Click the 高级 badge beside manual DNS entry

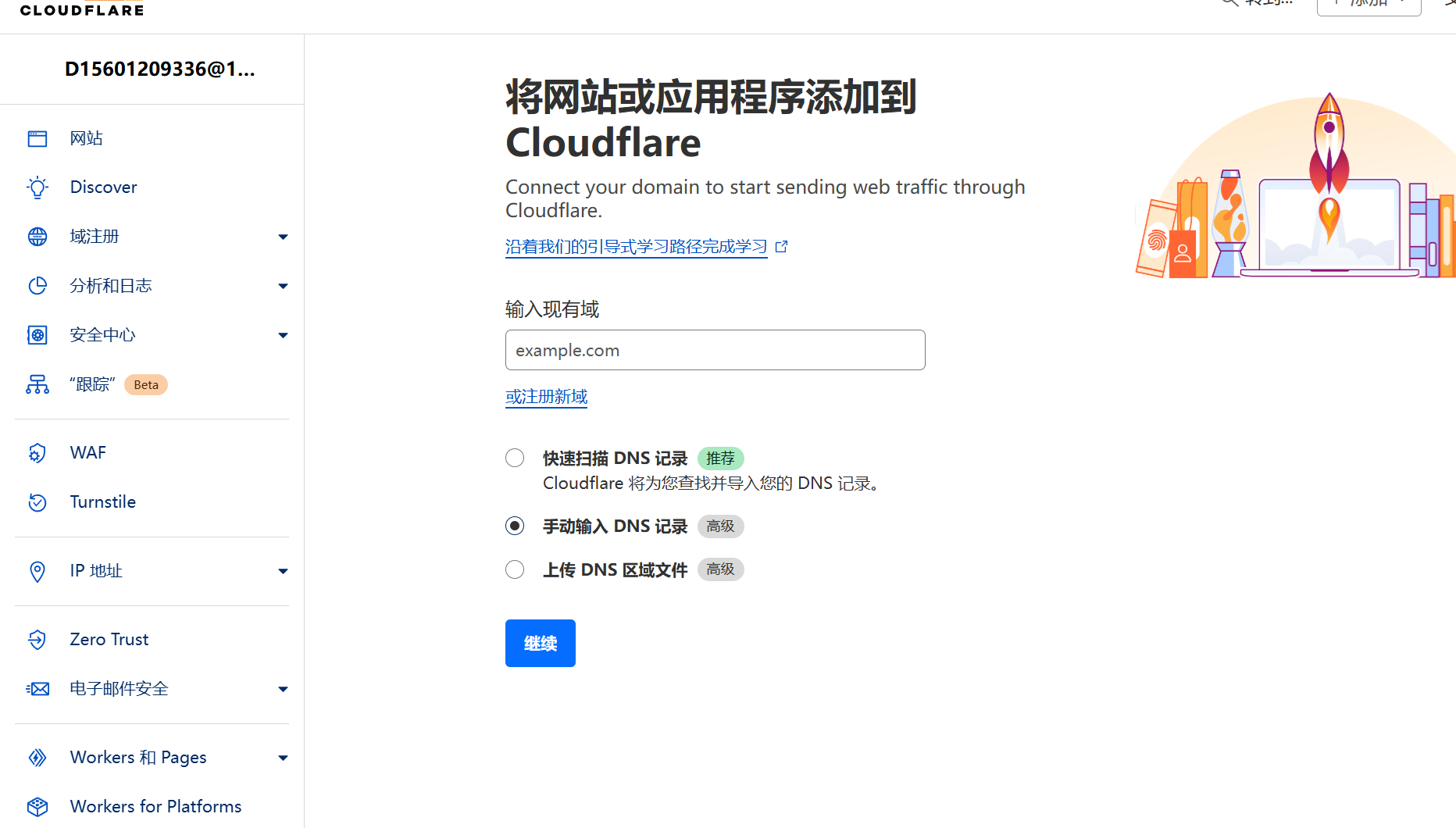[x=720, y=526]
